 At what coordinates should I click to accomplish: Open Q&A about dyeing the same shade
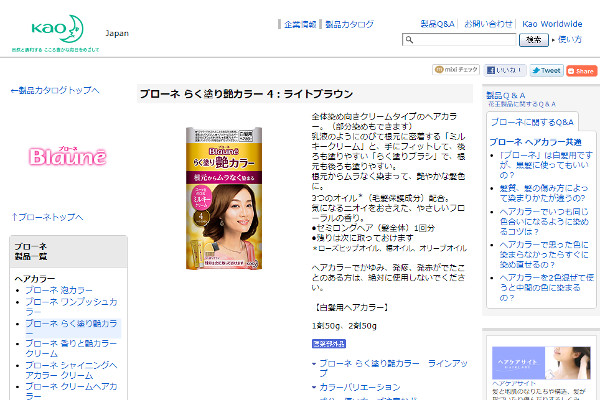tap(544, 222)
